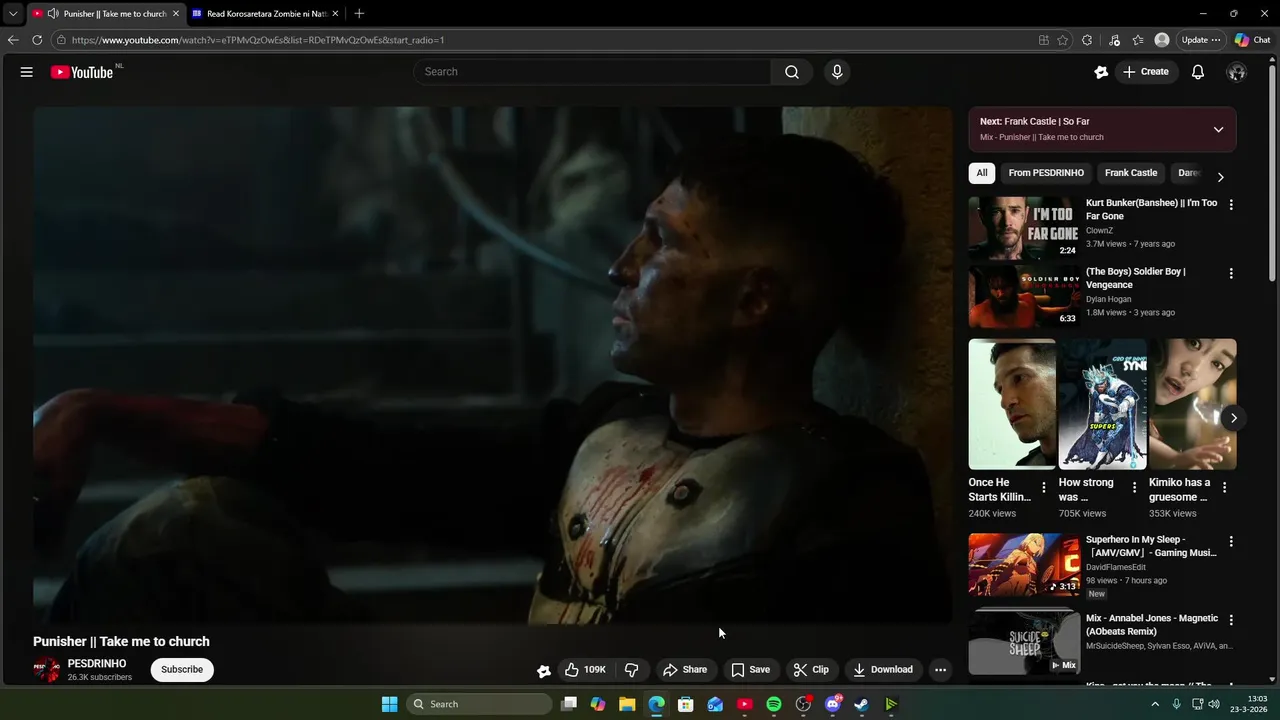
Task: Open browser profile avatar
Action: (1162, 40)
